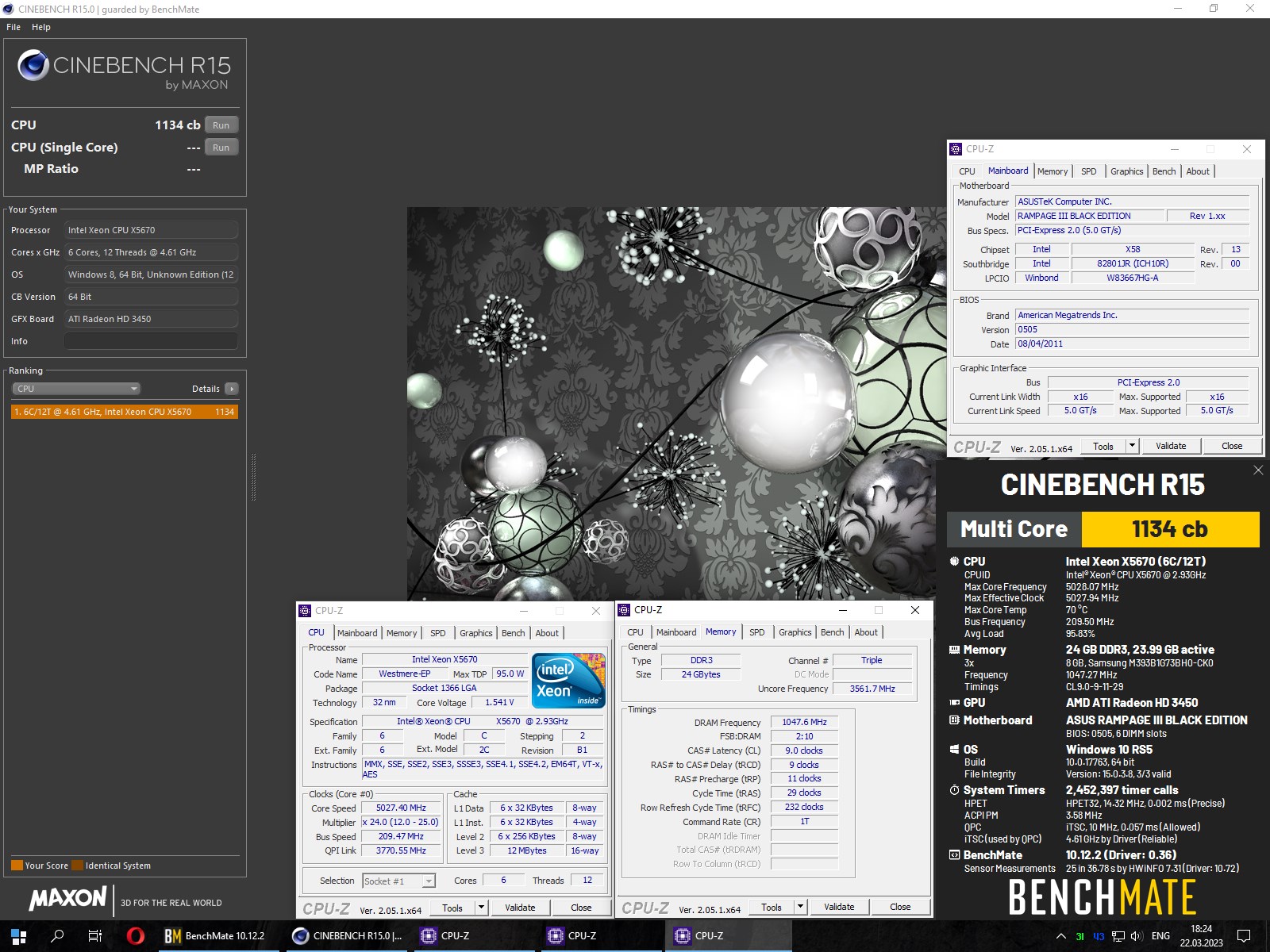The image size is (1270, 952).
Task: Open About tab in Mainboard CPU-Z window
Action: pyautogui.click(x=1198, y=171)
